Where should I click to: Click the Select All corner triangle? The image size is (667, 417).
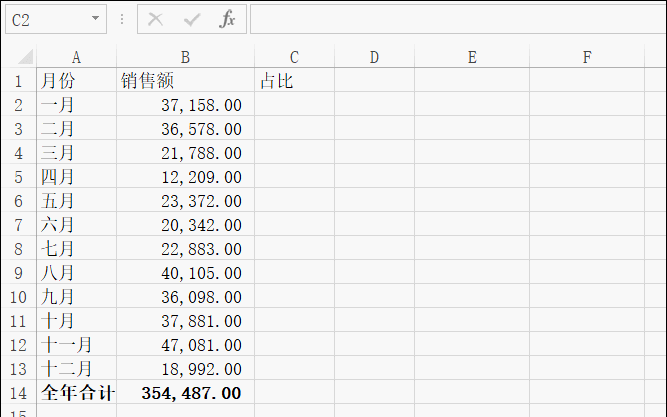pyautogui.click(x=25, y=57)
